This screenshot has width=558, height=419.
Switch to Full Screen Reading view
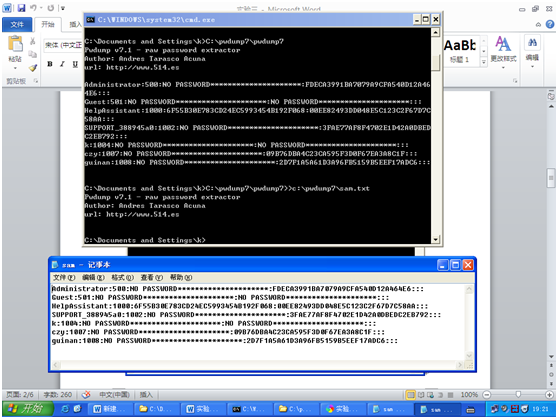[421, 394]
